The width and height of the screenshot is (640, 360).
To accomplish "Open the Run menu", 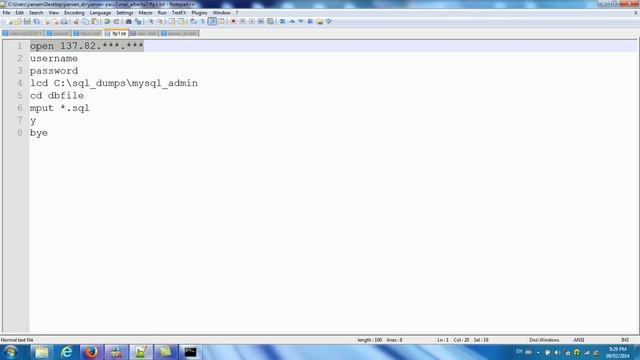I will (x=162, y=13).
